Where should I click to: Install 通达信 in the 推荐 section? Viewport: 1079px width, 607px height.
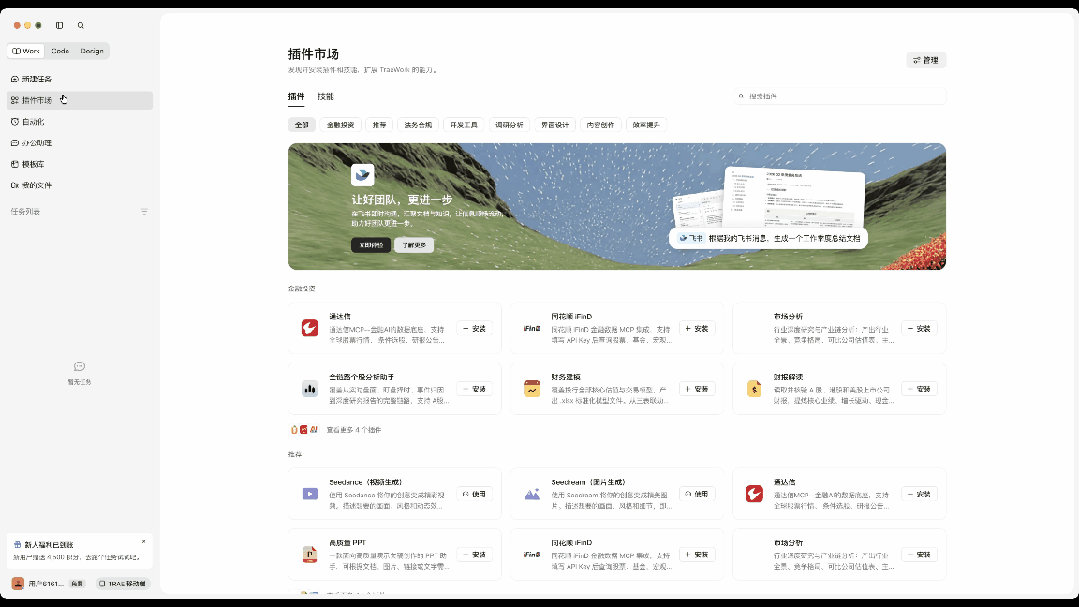coord(919,494)
